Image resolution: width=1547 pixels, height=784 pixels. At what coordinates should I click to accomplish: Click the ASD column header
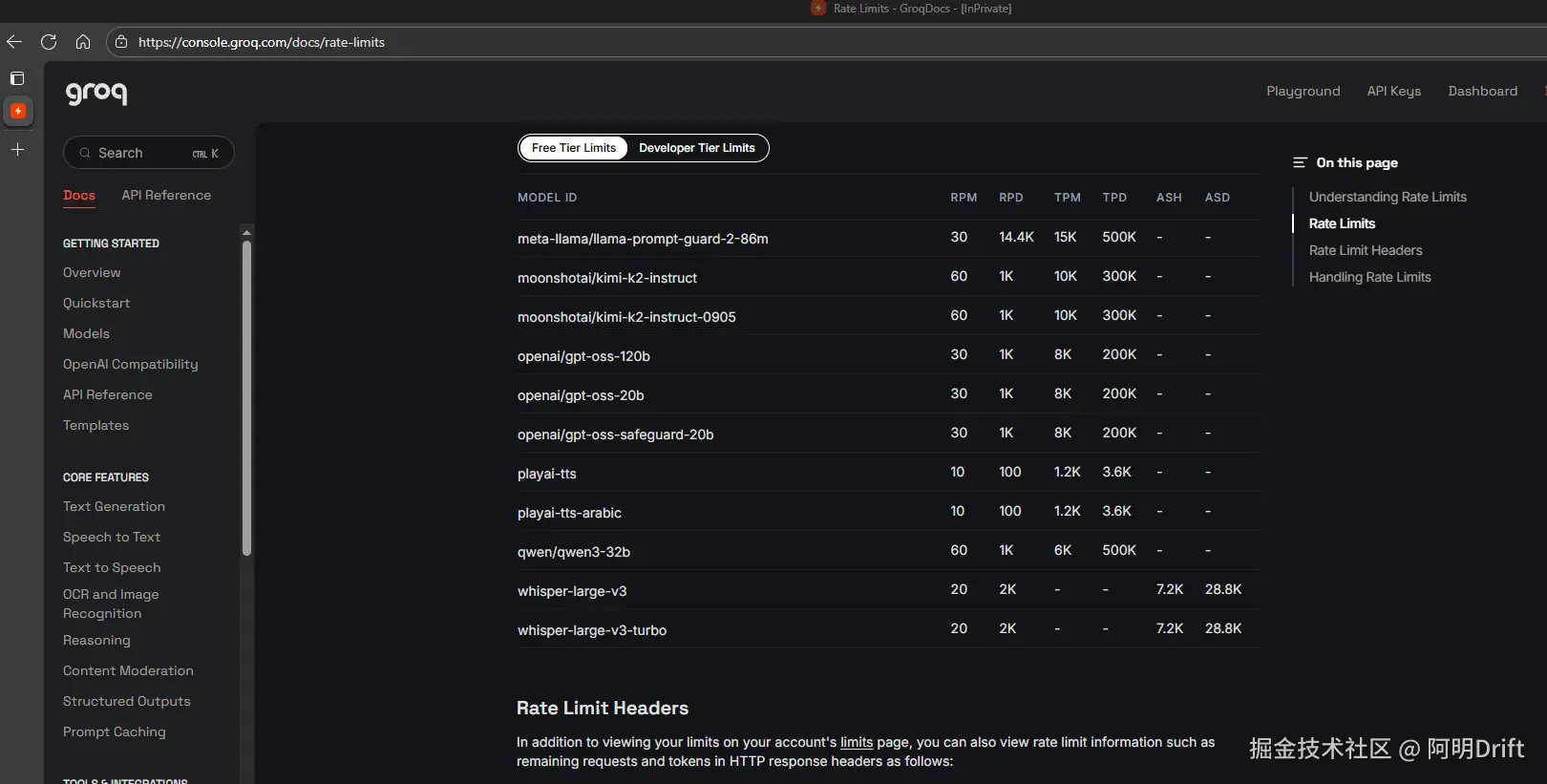(1218, 198)
